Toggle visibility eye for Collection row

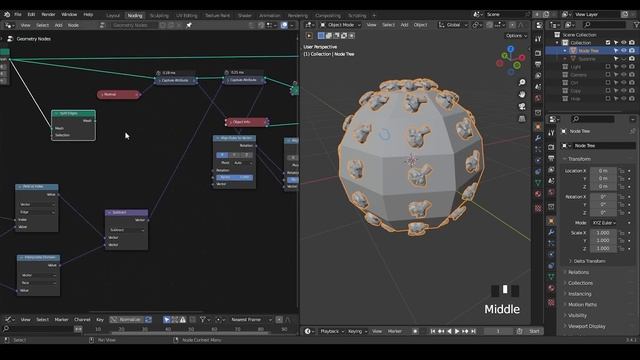pos(624,42)
